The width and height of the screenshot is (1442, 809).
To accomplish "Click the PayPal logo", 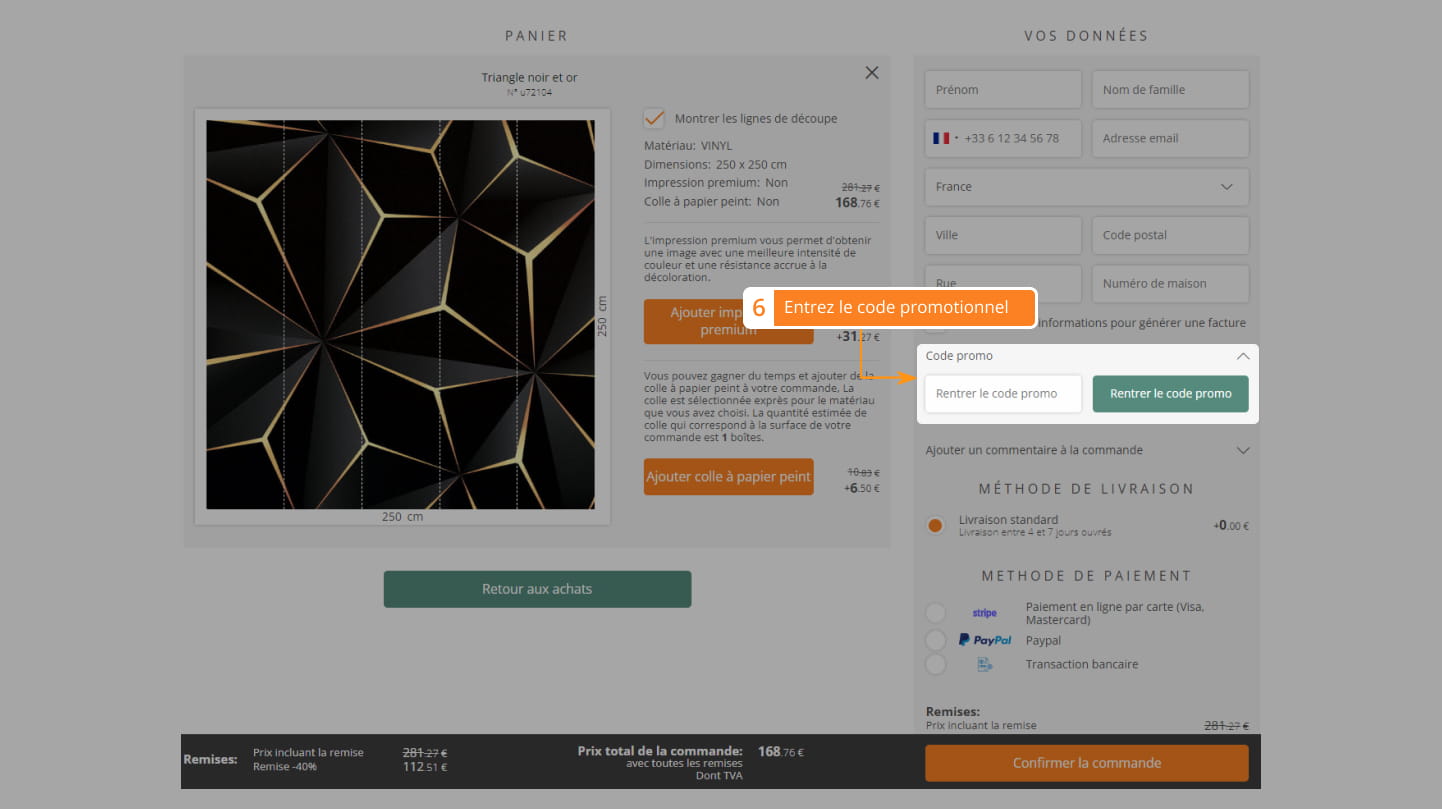I will tap(984, 640).
